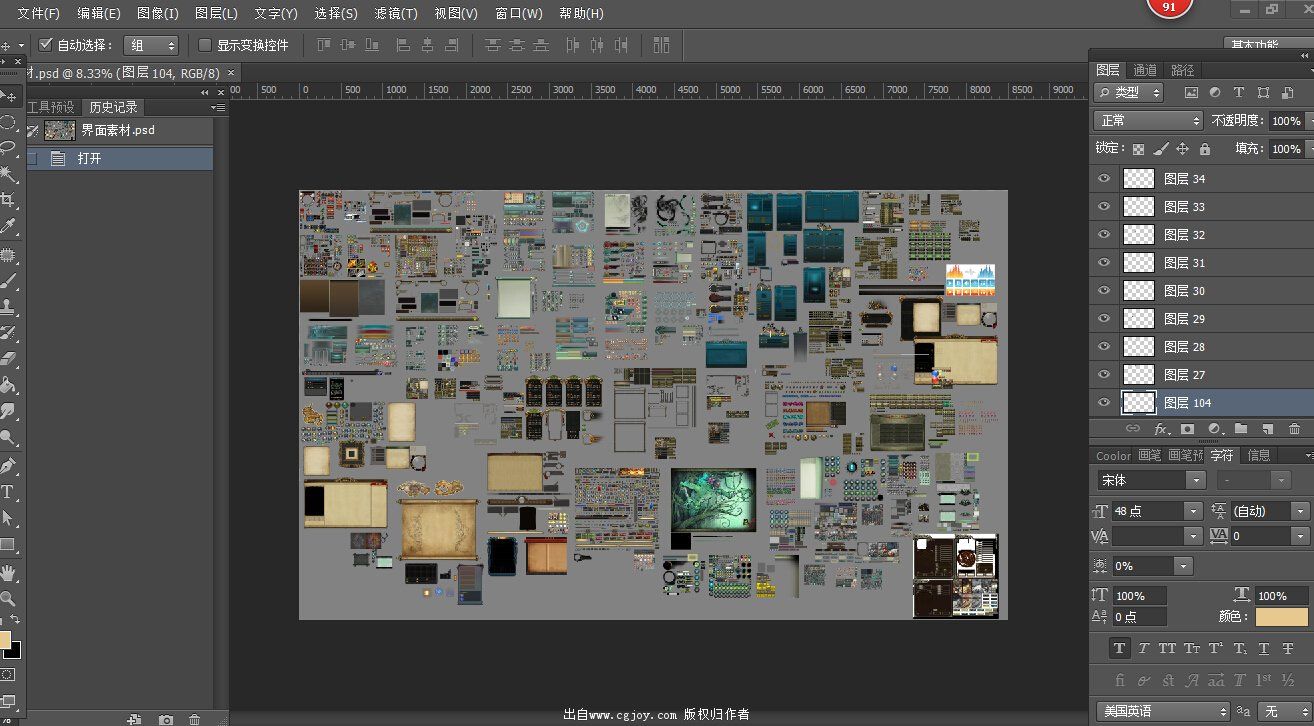
Task: Open the 窗口(W) menu
Action: tap(518, 13)
